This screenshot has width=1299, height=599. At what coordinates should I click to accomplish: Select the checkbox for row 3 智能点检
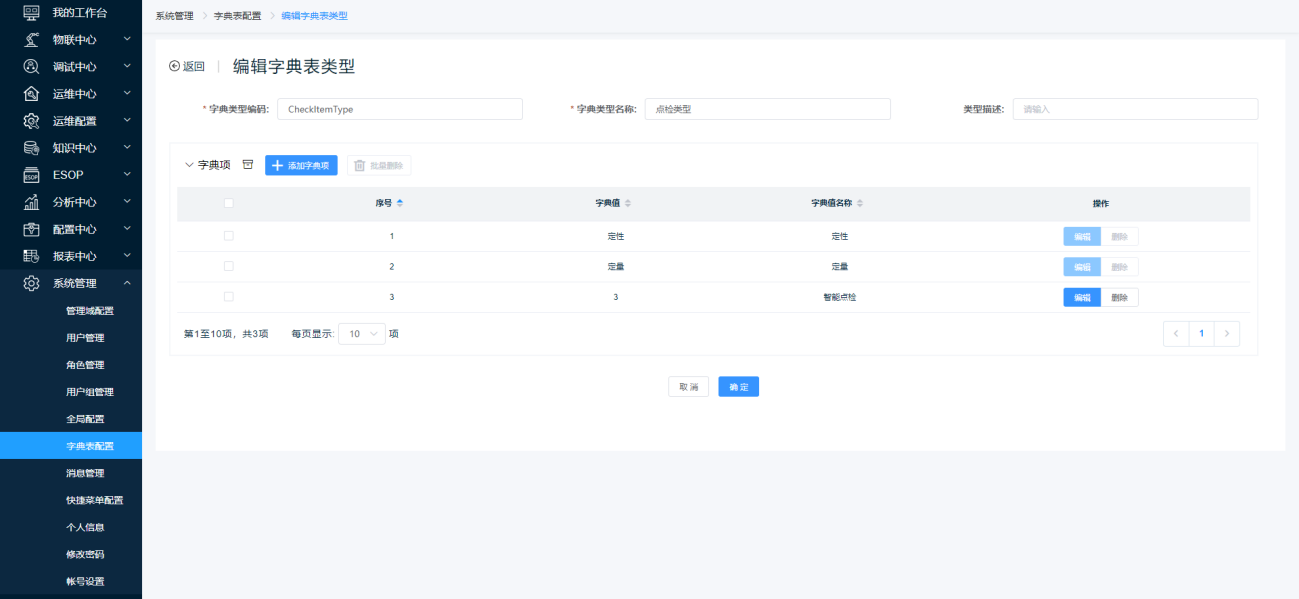(x=229, y=297)
